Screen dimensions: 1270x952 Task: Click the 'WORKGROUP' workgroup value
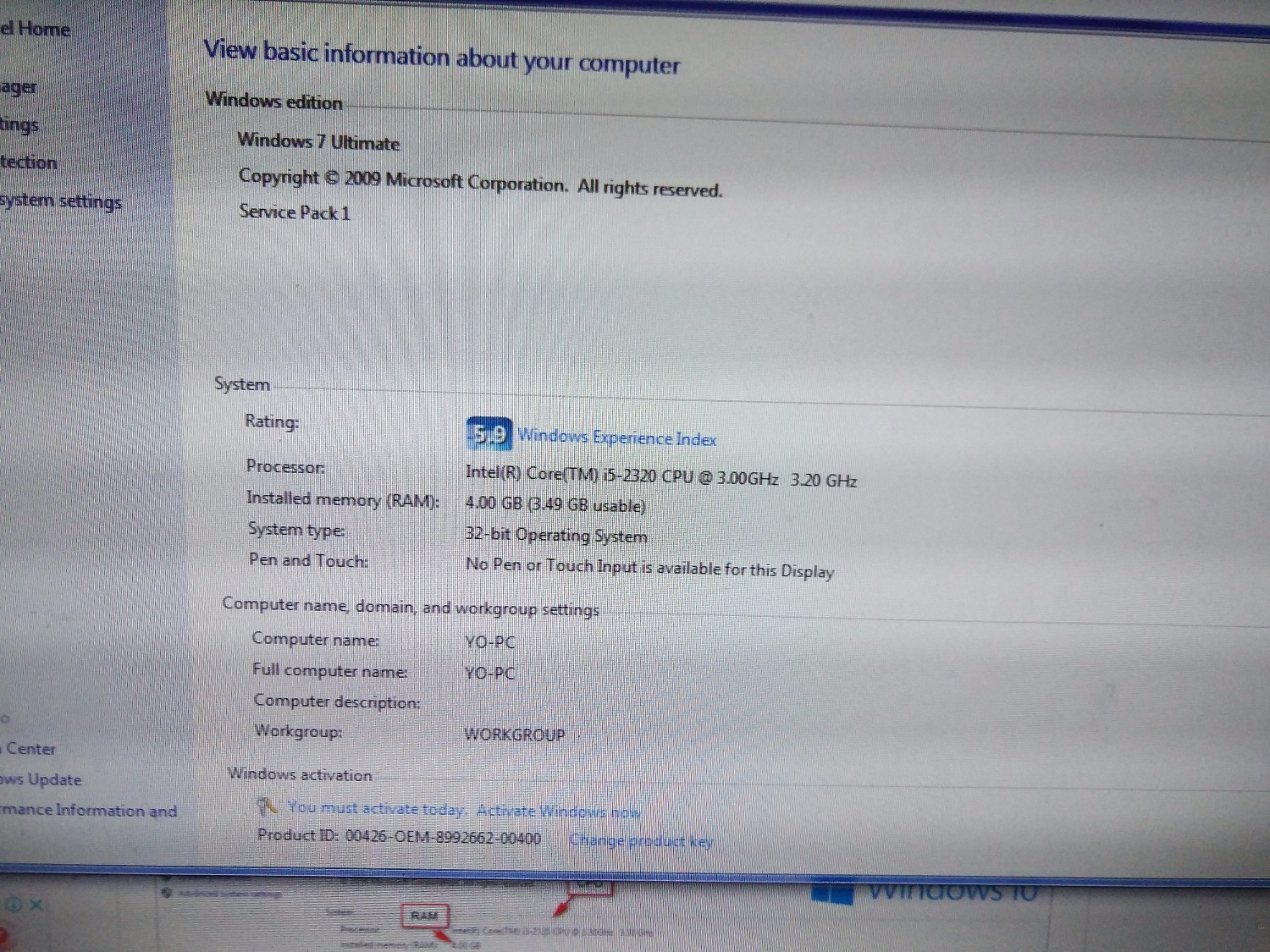[x=515, y=734]
